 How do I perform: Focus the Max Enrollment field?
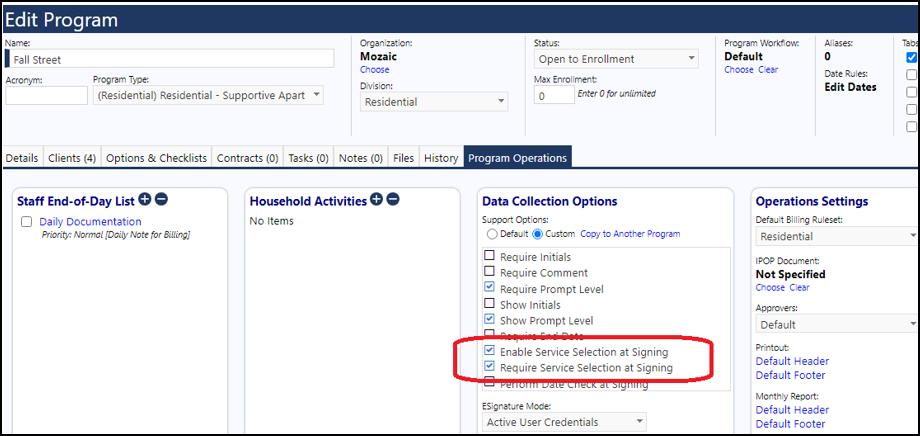coord(554,94)
